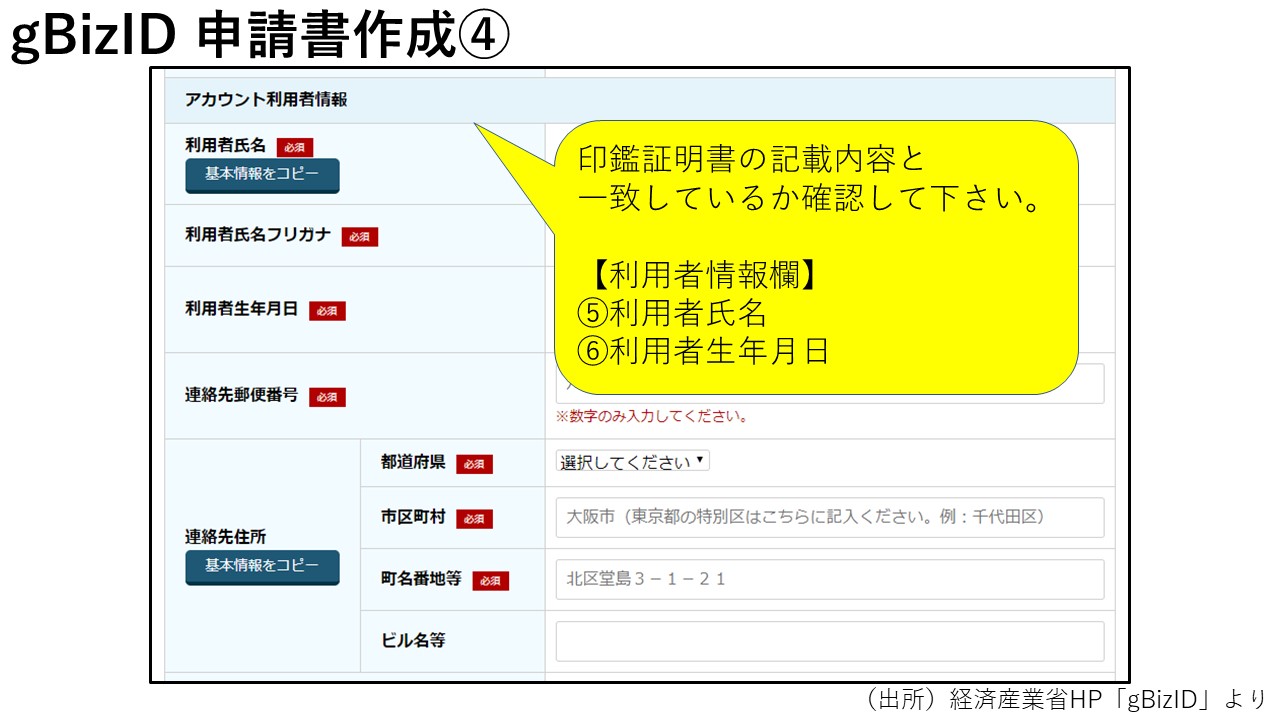The width and height of the screenshot is (1280, 720).
Task: Click the 必須 badge next to 利用者氏名フリガナ
Action: tap(359, 237)
